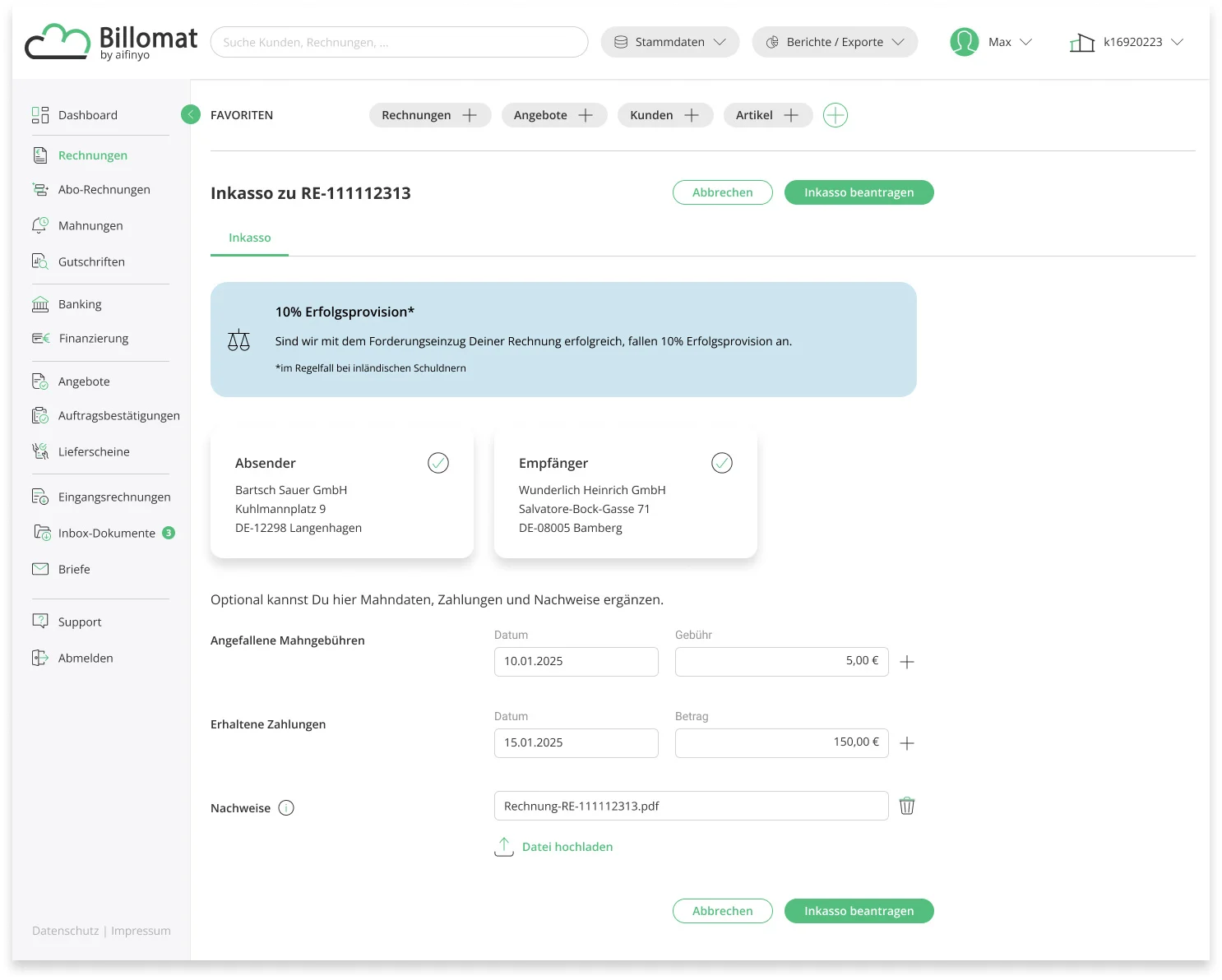Open Dashboard from the sidebar
Viewport: 1222px width, 980px height.
point(87,115)
